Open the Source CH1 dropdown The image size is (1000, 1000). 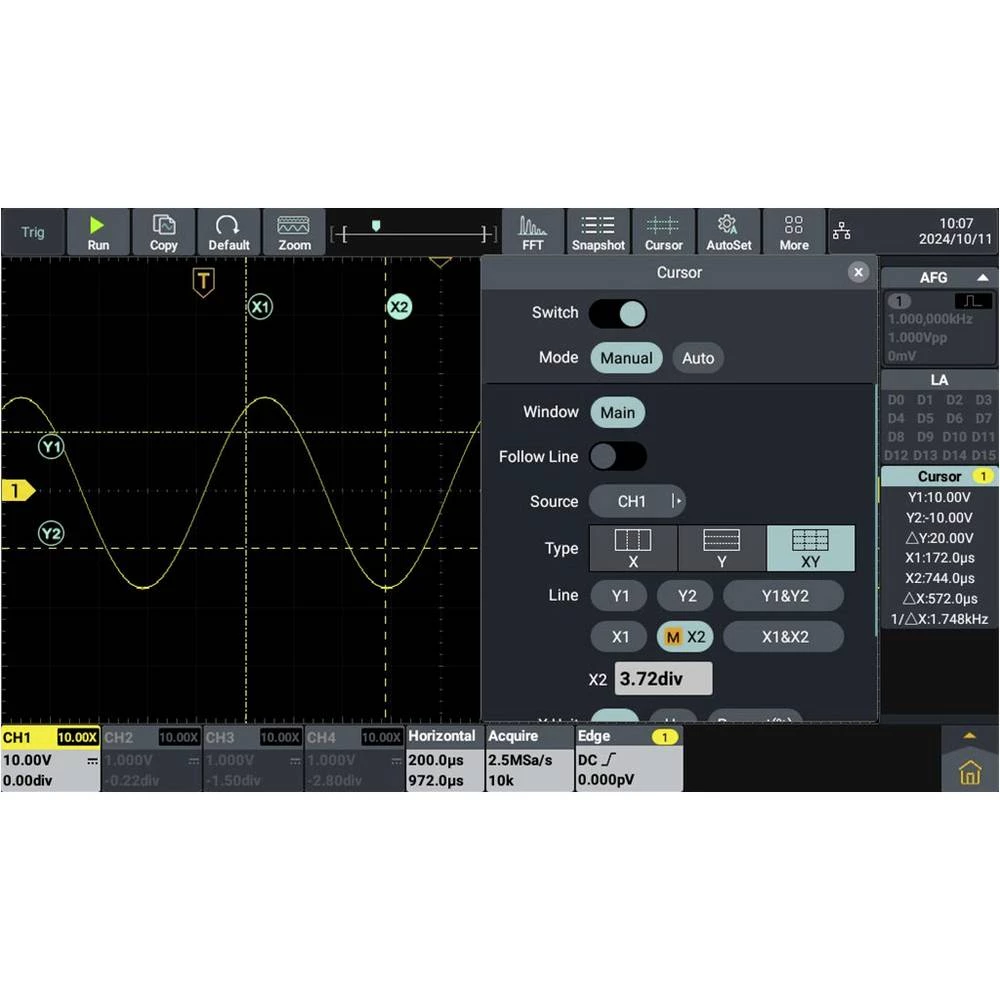(x=637, y=502)
